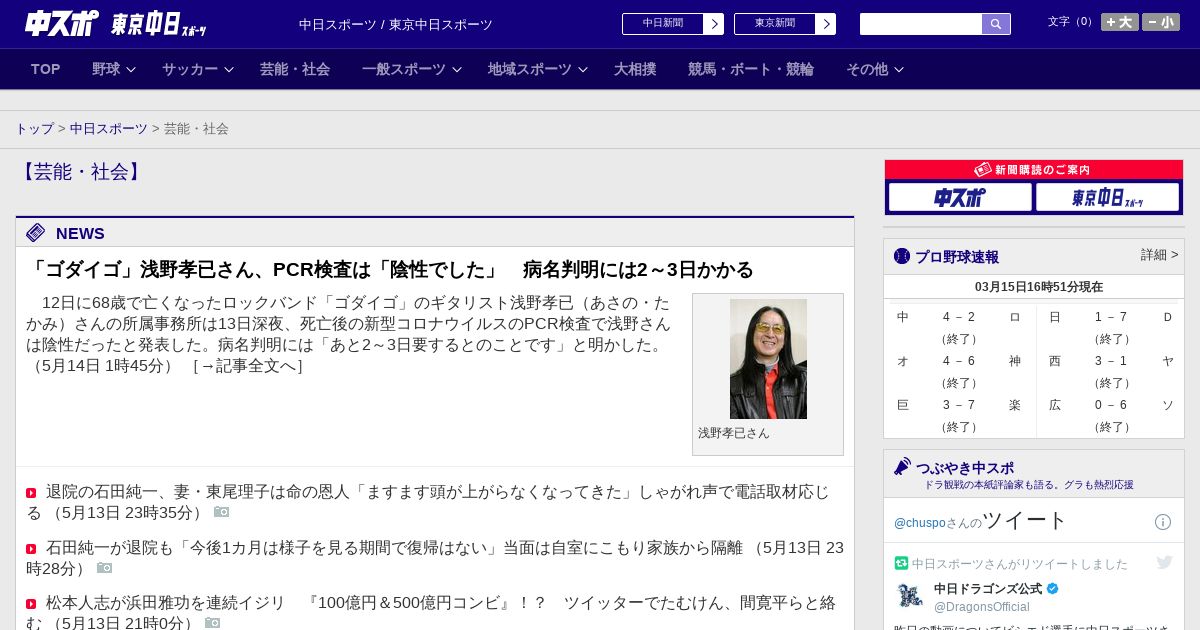Open the 石田純一が退院も article link

[x=394, y=548]
